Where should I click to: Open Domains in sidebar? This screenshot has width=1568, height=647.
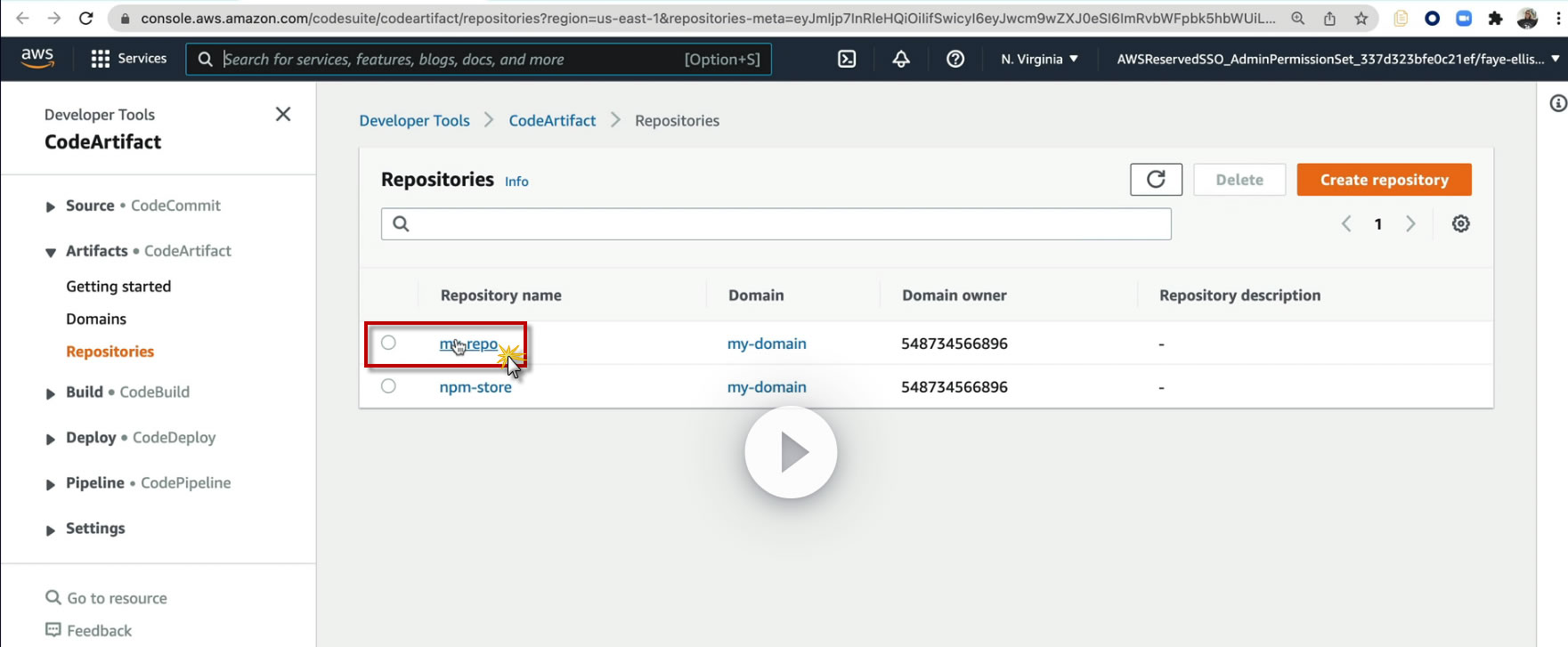click(x=96, y=319)
